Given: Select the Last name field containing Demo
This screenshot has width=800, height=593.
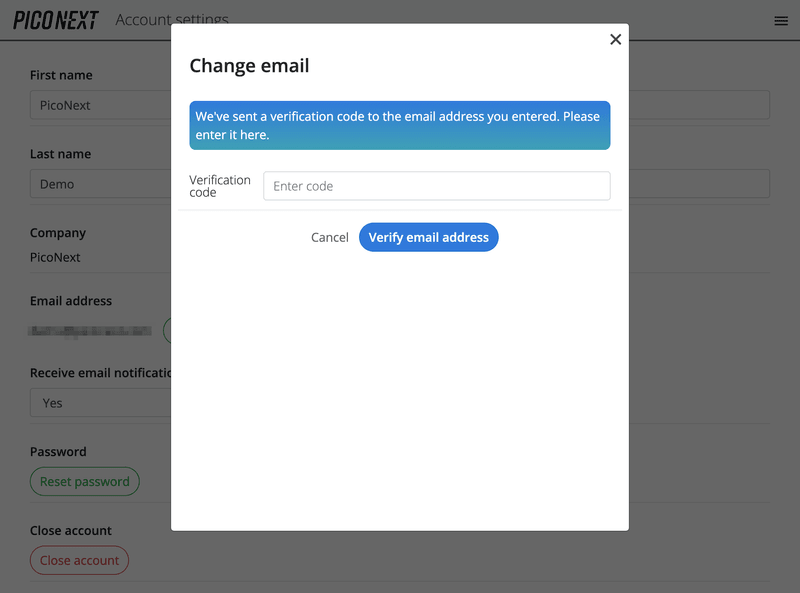Looking at the screenshot, I should click(x=100, y=184).
